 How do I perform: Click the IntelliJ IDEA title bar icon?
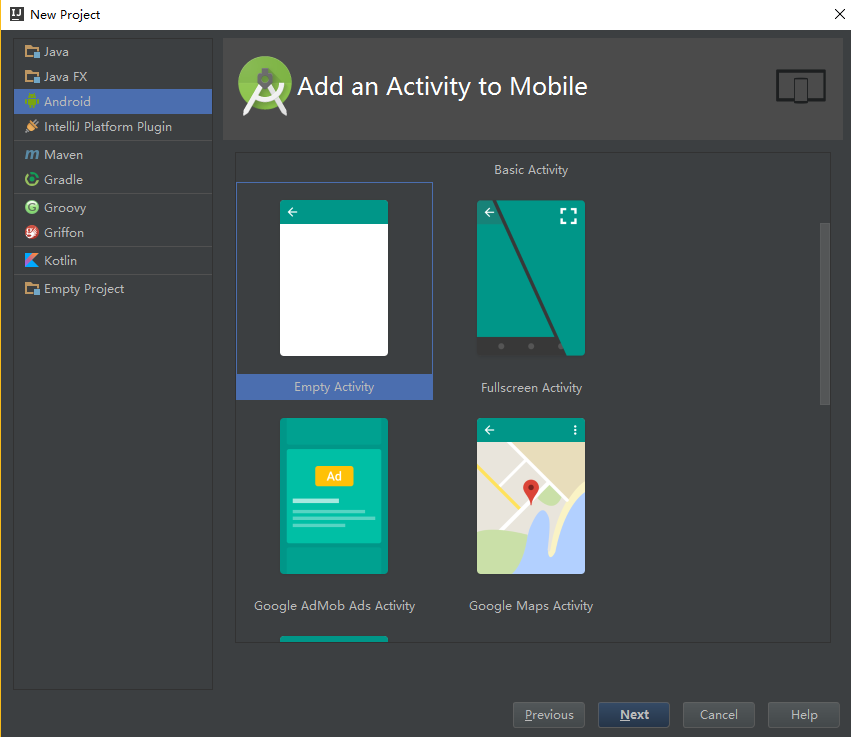(x=17, y=14)
